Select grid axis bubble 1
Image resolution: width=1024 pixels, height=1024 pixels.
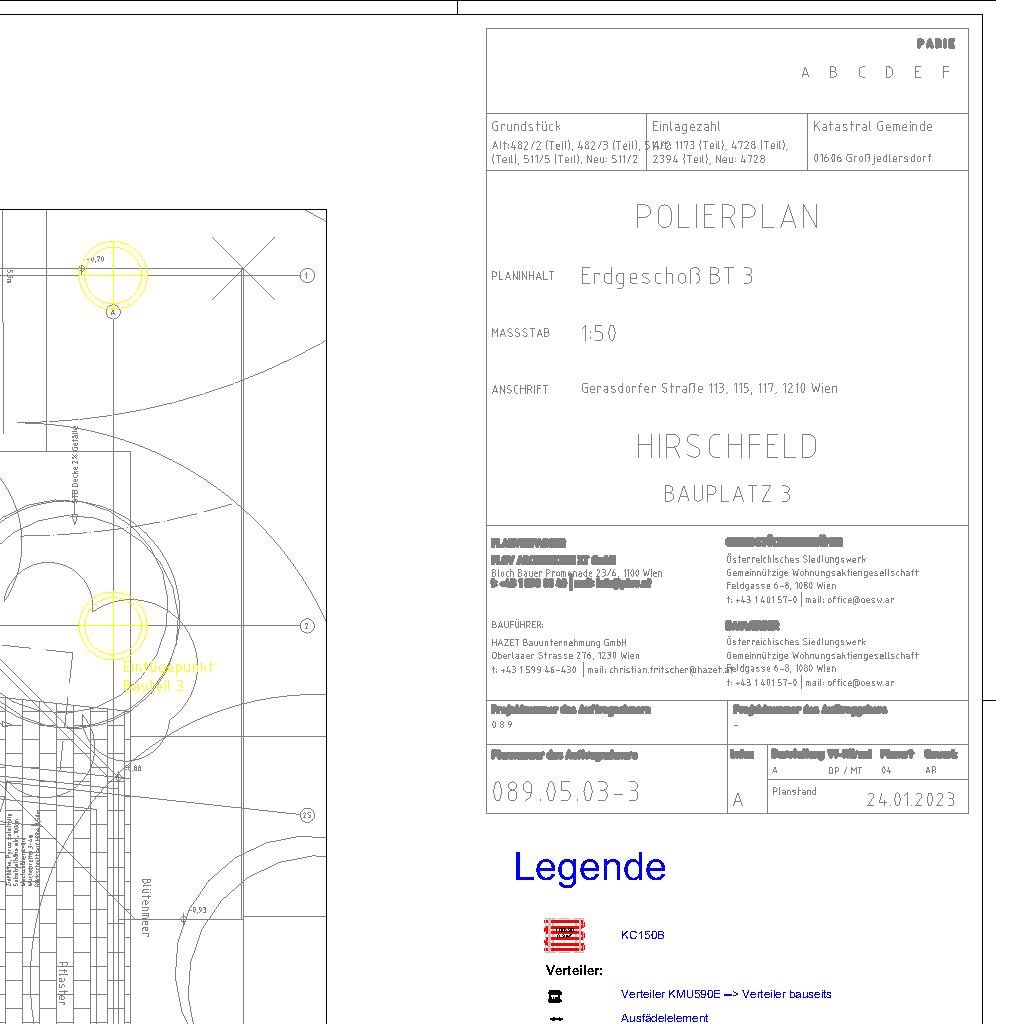pos(307,275)
